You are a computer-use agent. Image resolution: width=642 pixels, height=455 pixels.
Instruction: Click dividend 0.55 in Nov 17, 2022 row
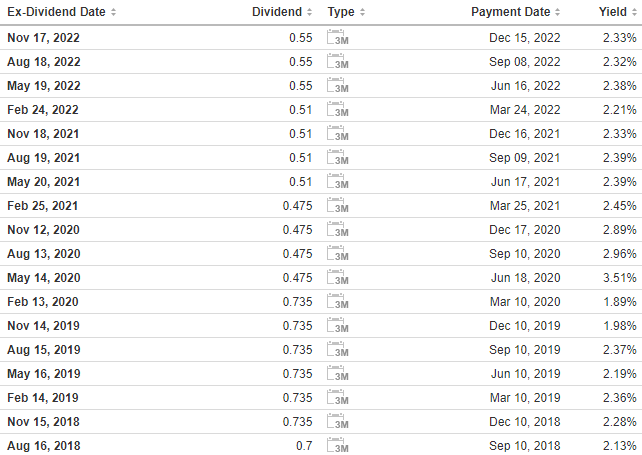[301, 38]
